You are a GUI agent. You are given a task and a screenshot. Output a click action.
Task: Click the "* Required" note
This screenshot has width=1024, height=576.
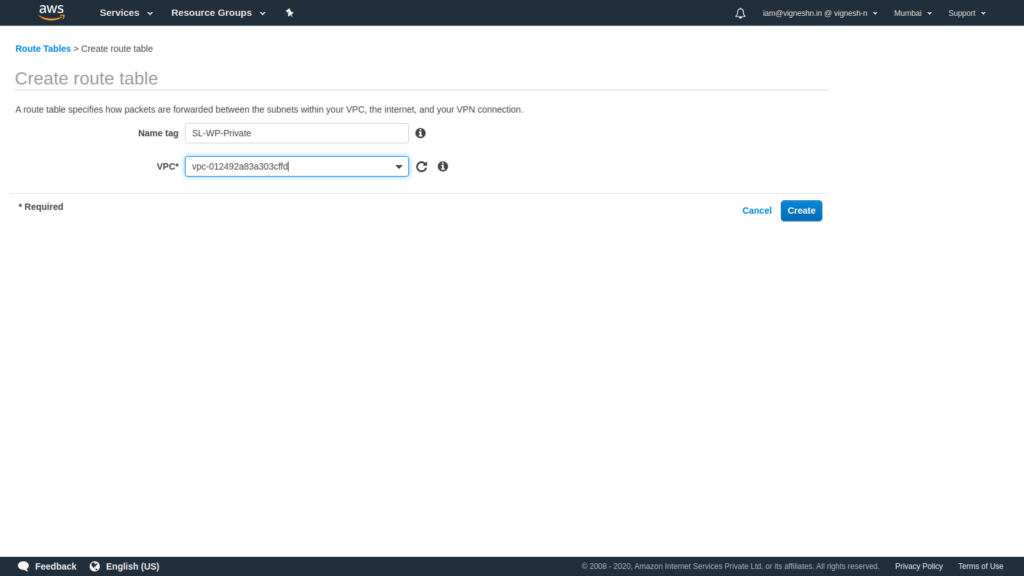[x=40, y=207]
